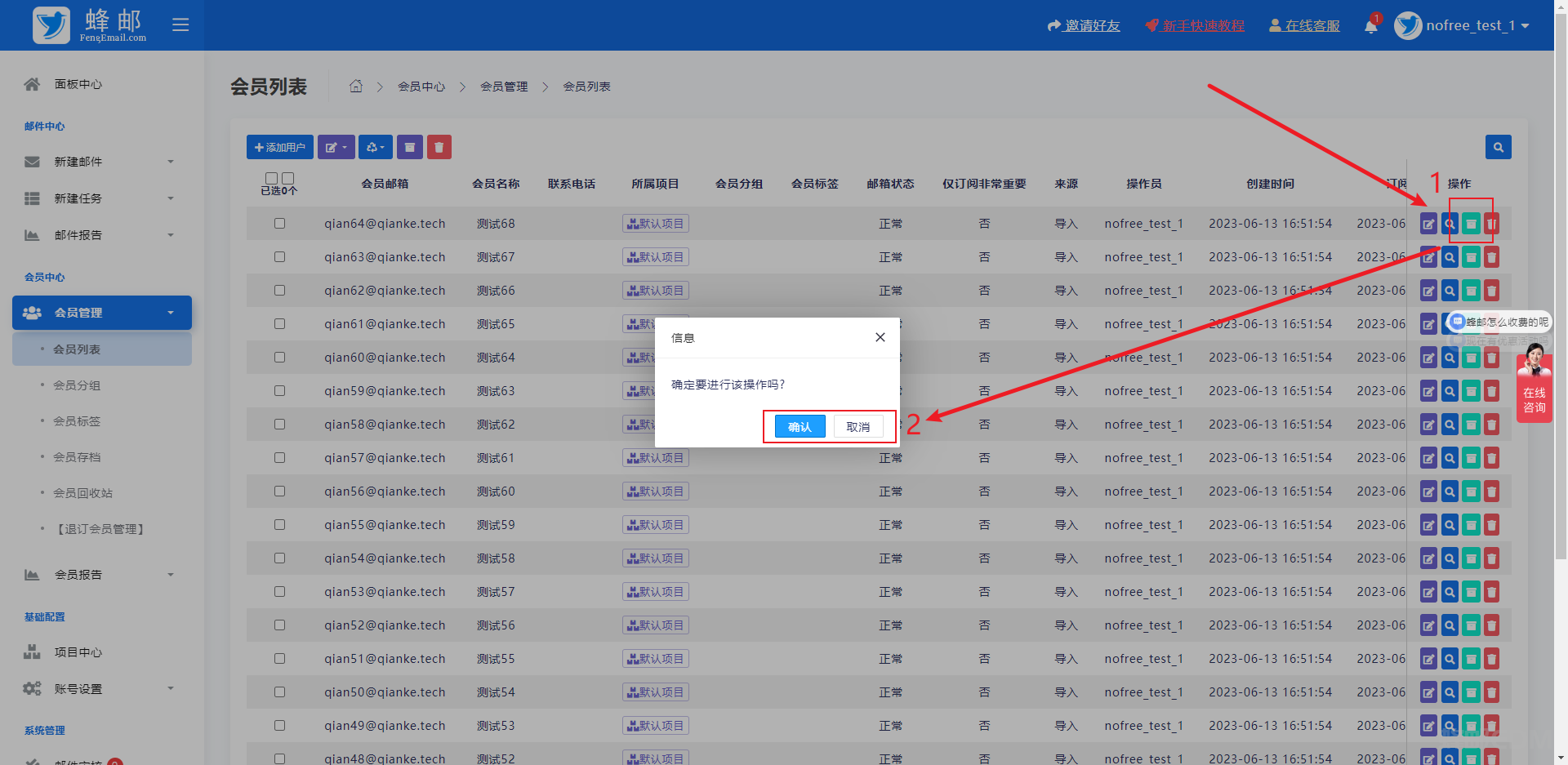Archive member qian59@qianke.tech
The width and height of the screenshot is (1568, 765).
(1471, 391)
